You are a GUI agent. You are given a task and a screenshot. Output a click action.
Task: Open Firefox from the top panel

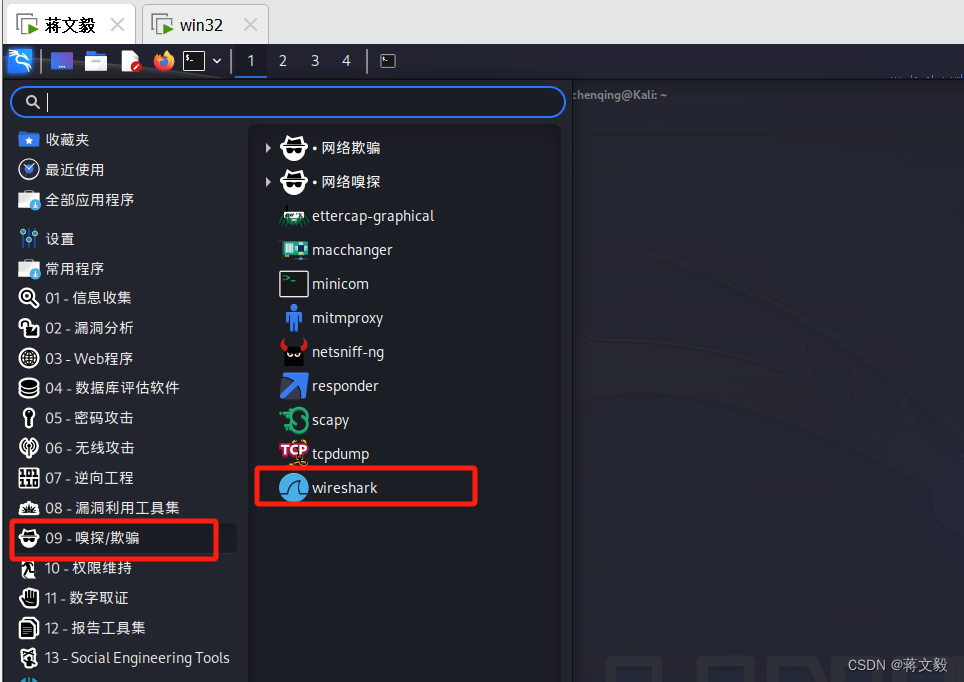[164, 61]
